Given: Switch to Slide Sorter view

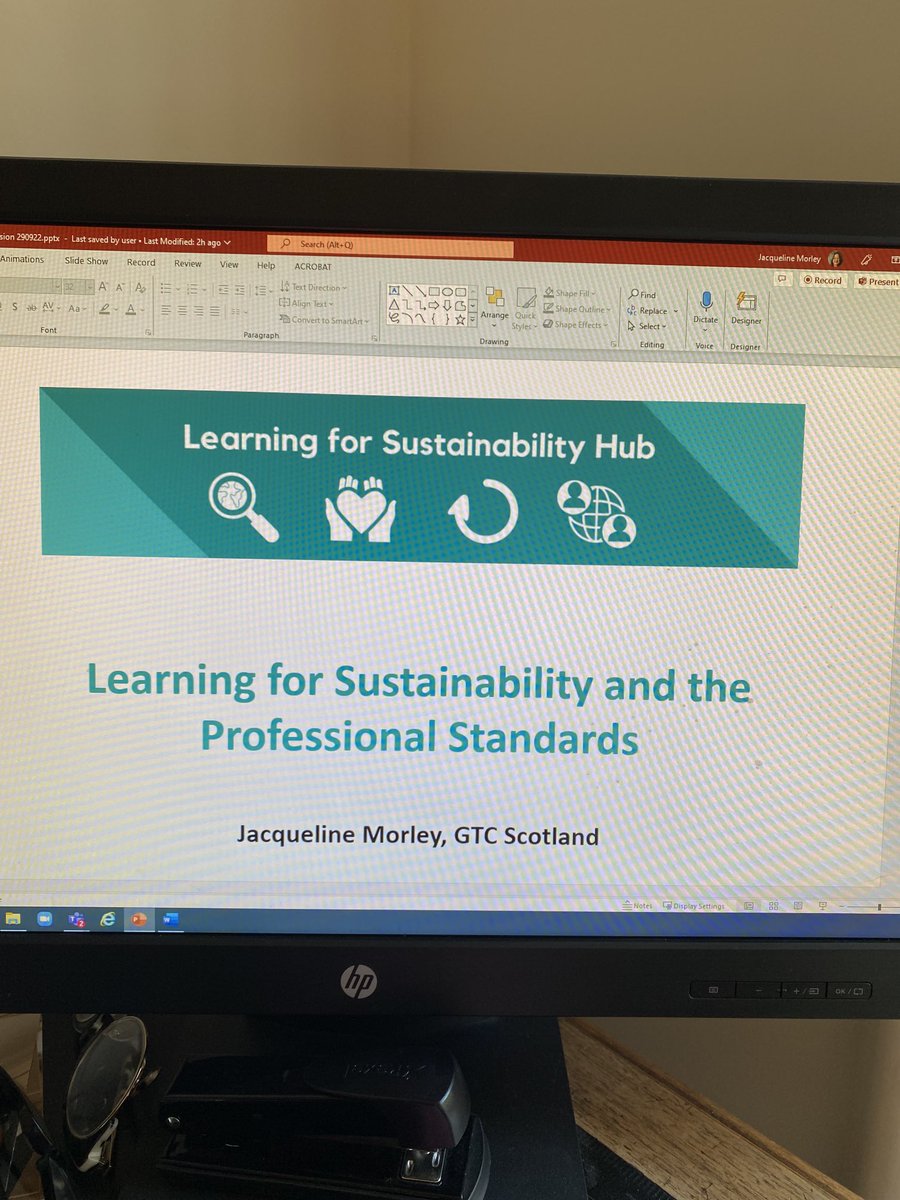Looking at the screenshot, I should [x=773, y=906].
